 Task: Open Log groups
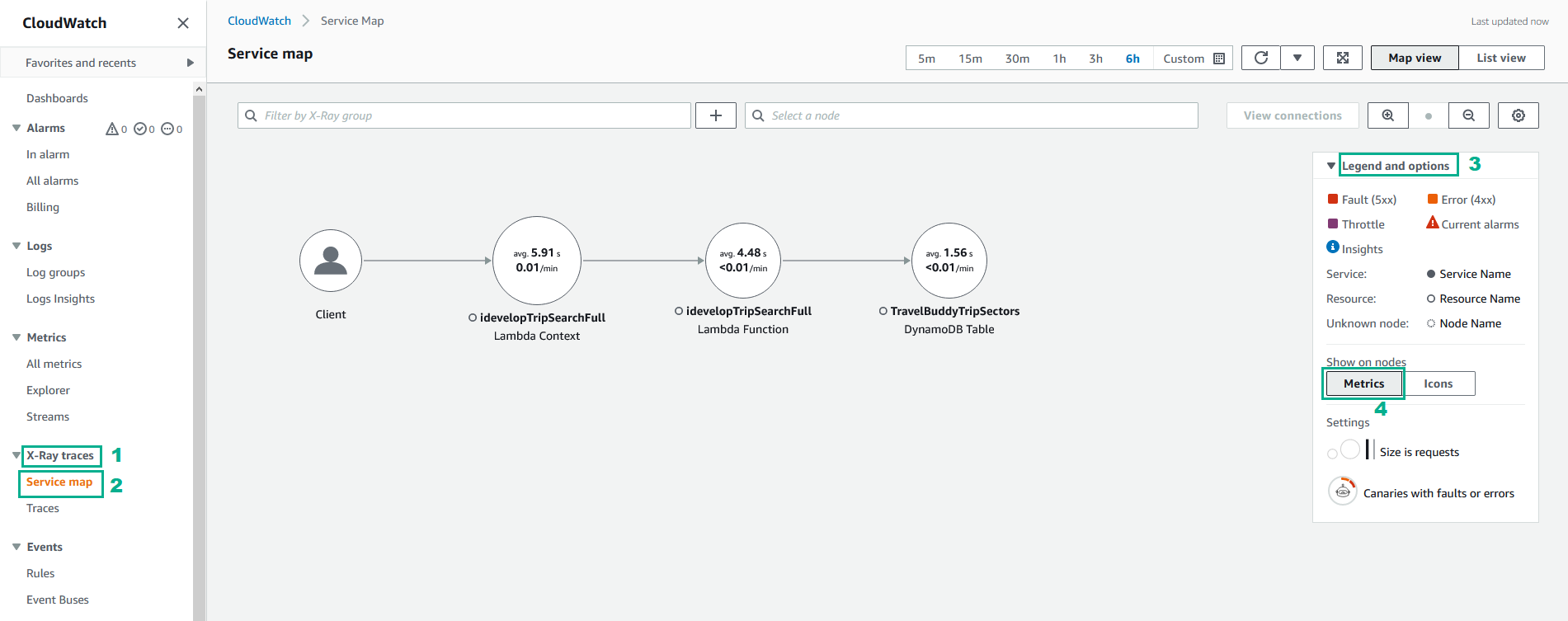pyautogui.click(x=55, y=272)
